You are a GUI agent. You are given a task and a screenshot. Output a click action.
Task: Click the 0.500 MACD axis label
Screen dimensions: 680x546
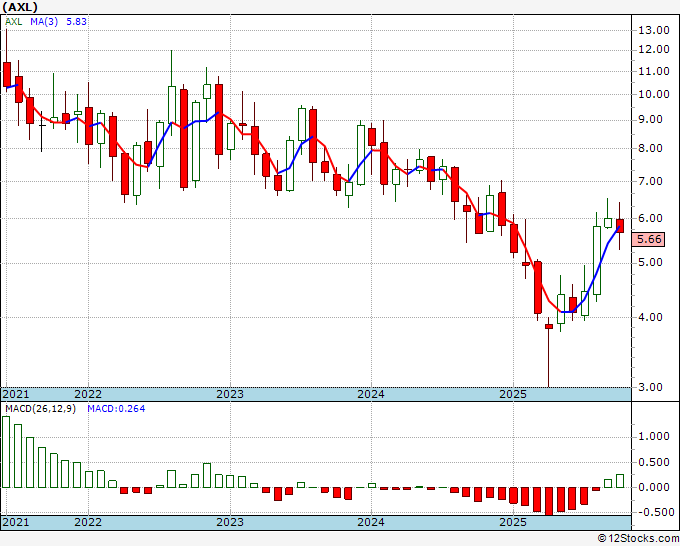tap(654, 462)
